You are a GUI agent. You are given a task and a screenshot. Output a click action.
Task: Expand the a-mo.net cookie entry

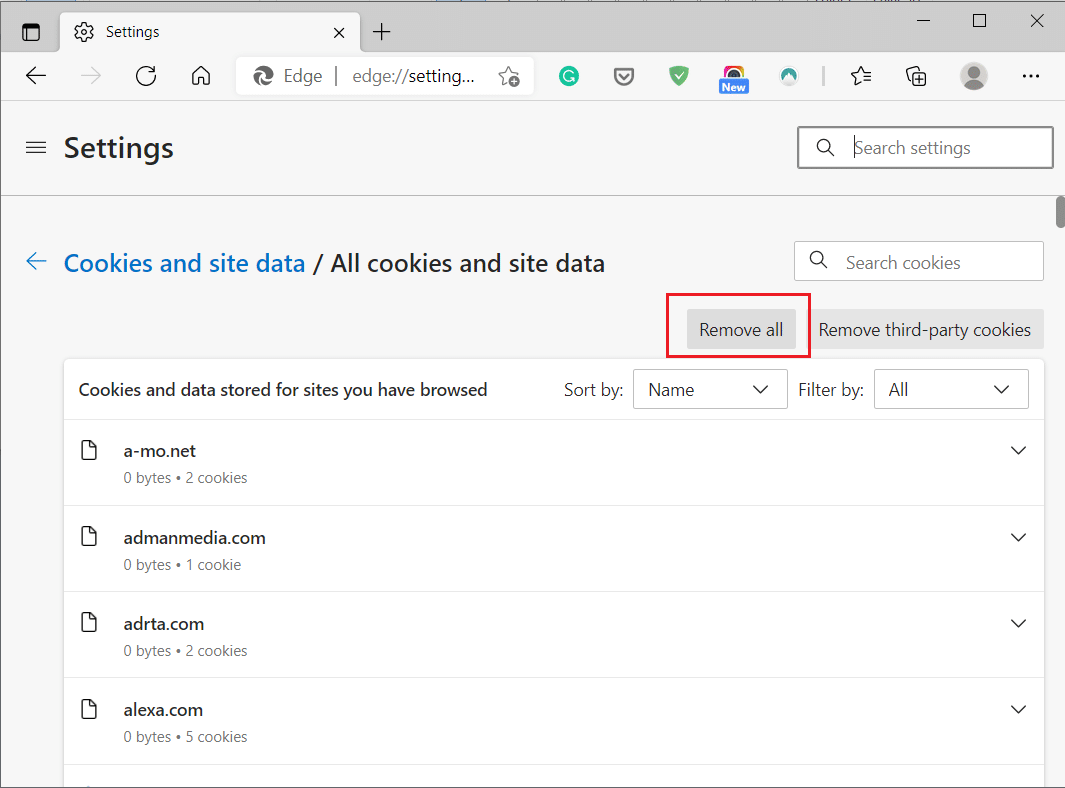click(1018, 450)
